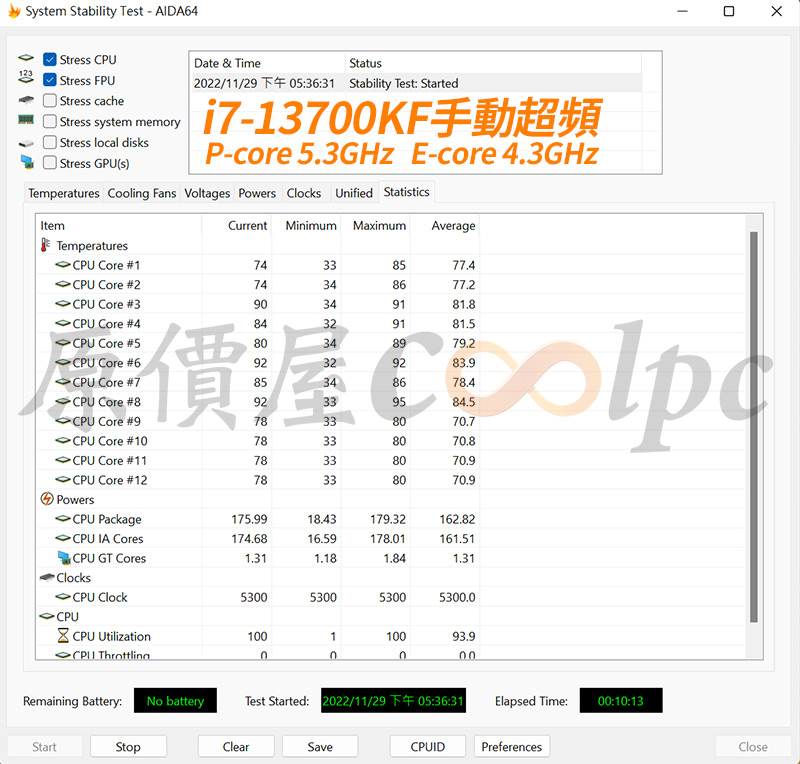Click the Clear button
This screenshot has height=764, width=800.
[x=236, y=747]
